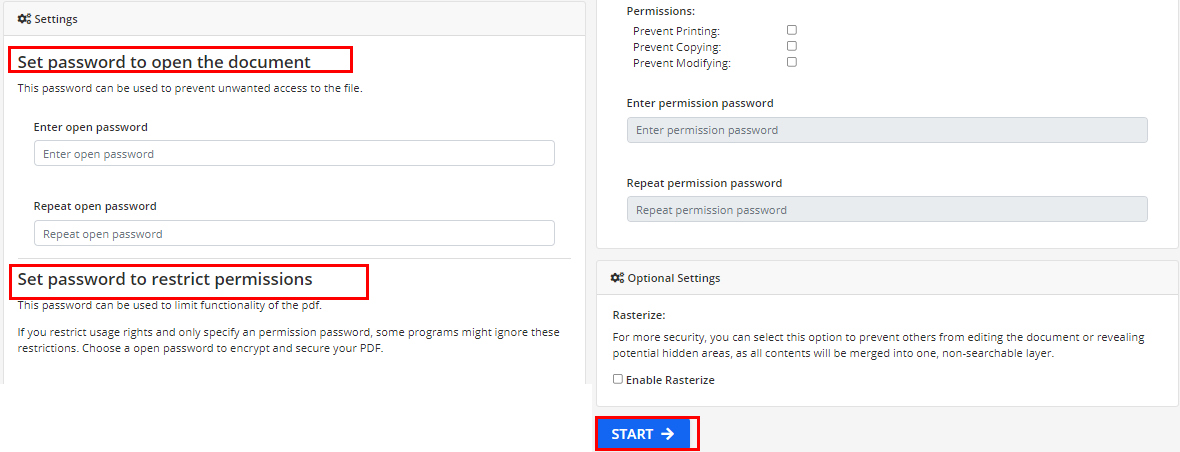Tick the Prevent Copying checkbox
Viewport: 1180px width, 452px height.
pyautogui.click(x=792, y=46)
